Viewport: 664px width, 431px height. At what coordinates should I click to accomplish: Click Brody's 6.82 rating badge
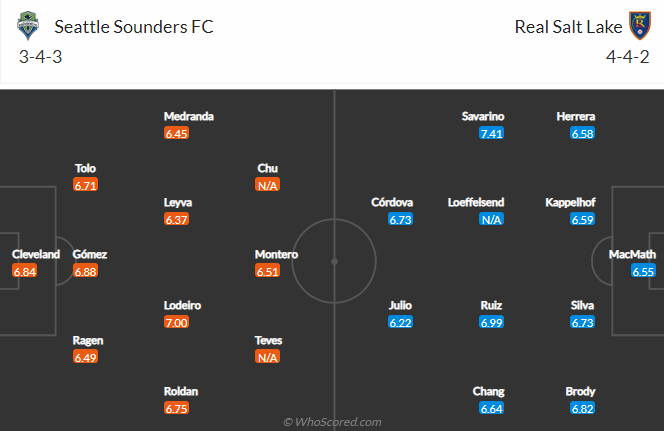583,409
